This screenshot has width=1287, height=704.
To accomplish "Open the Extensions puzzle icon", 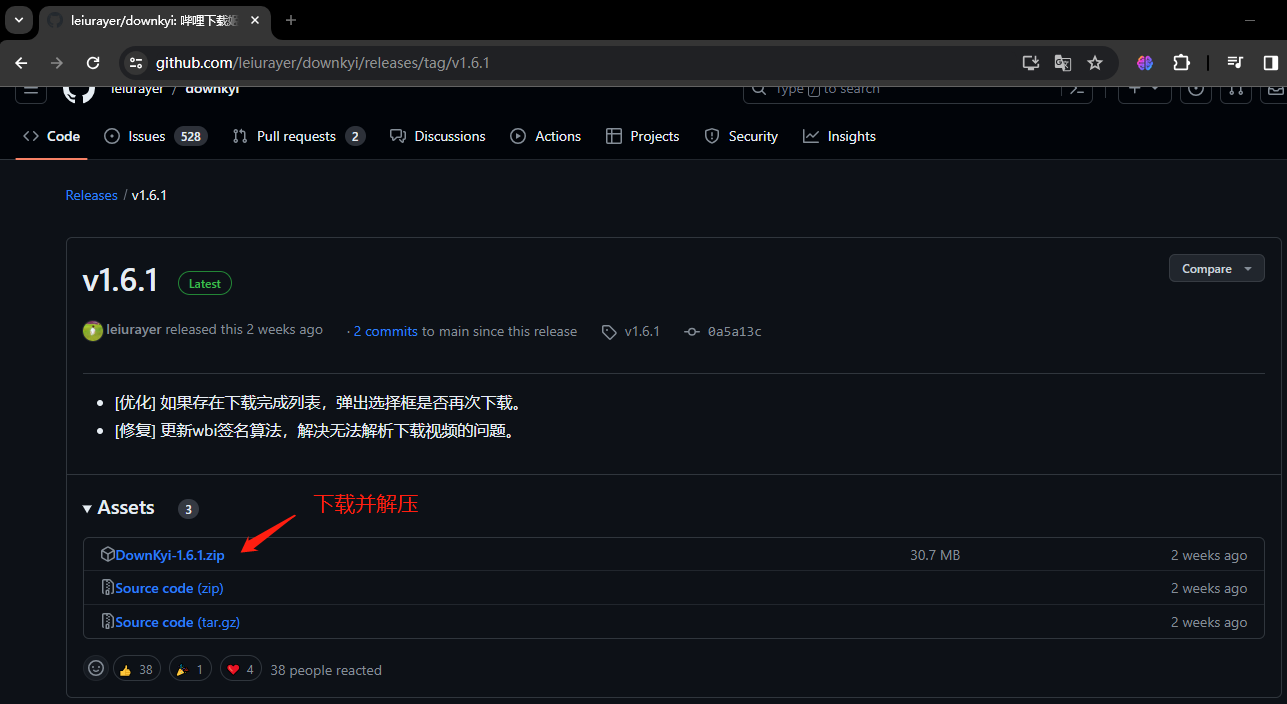I will pyautogui.click(x=1181, y=63).
